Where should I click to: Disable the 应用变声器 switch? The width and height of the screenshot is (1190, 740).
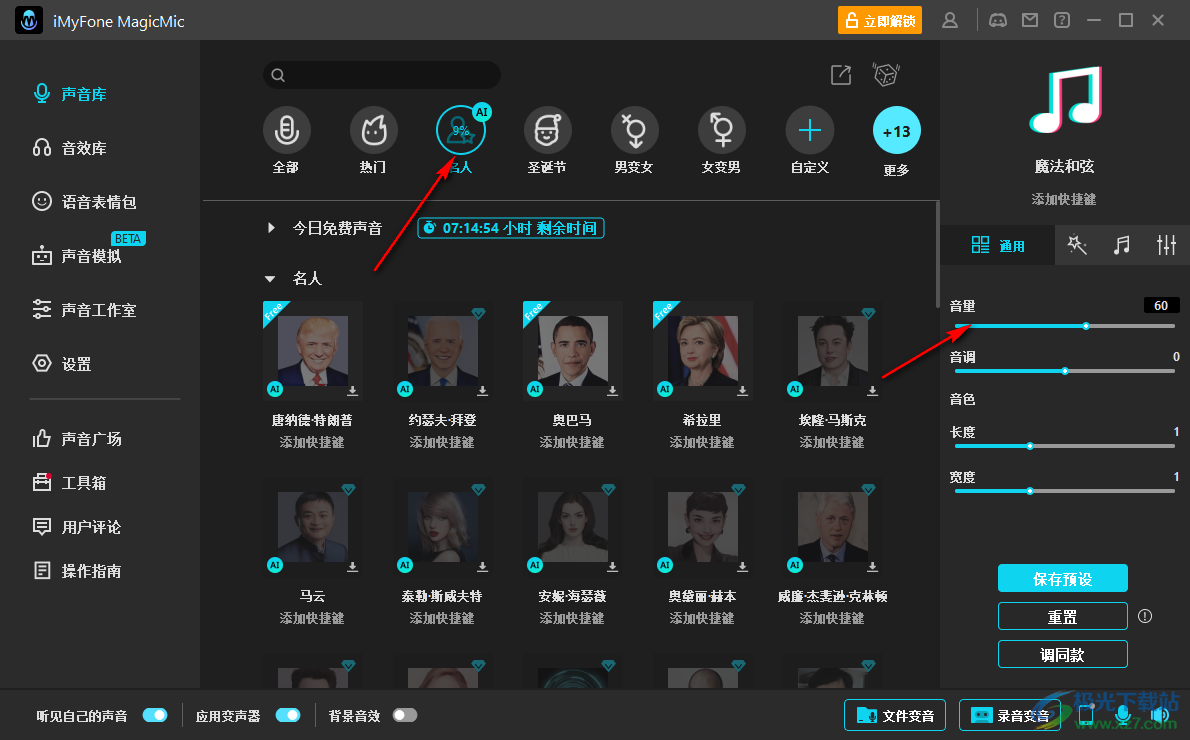tap(288, 715)
